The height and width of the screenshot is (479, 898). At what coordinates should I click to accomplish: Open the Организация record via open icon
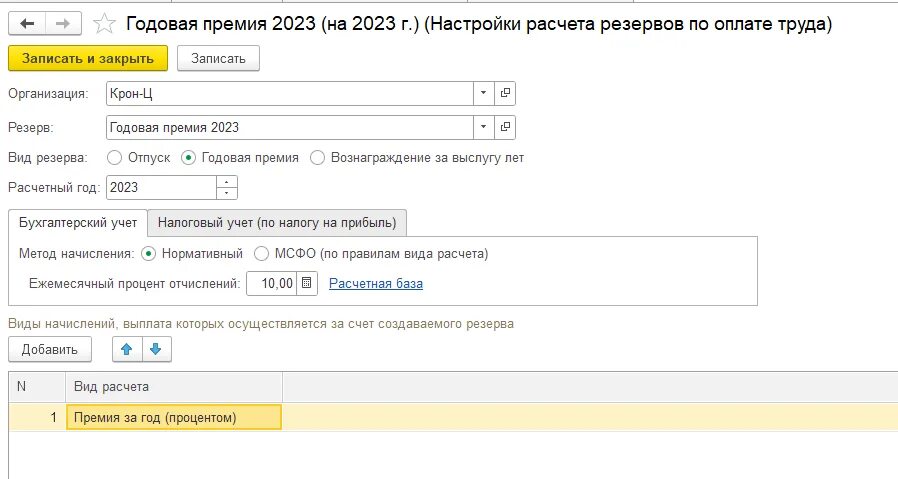click(x=505, y=93)
